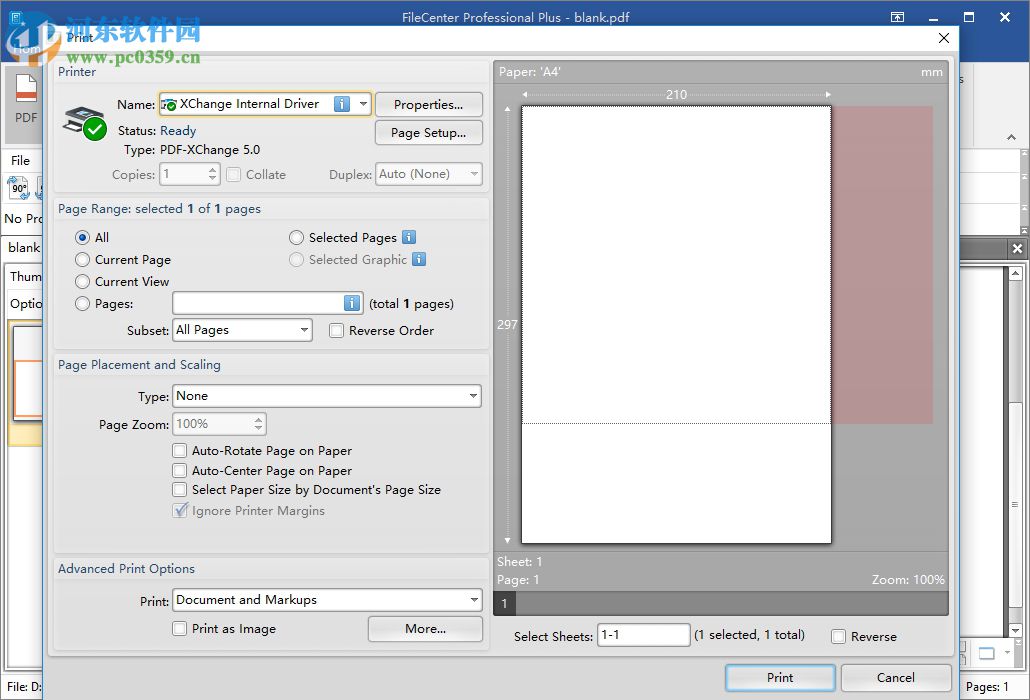Select the Current Page radio button
1030x700 pixels.
click(82, 259)
